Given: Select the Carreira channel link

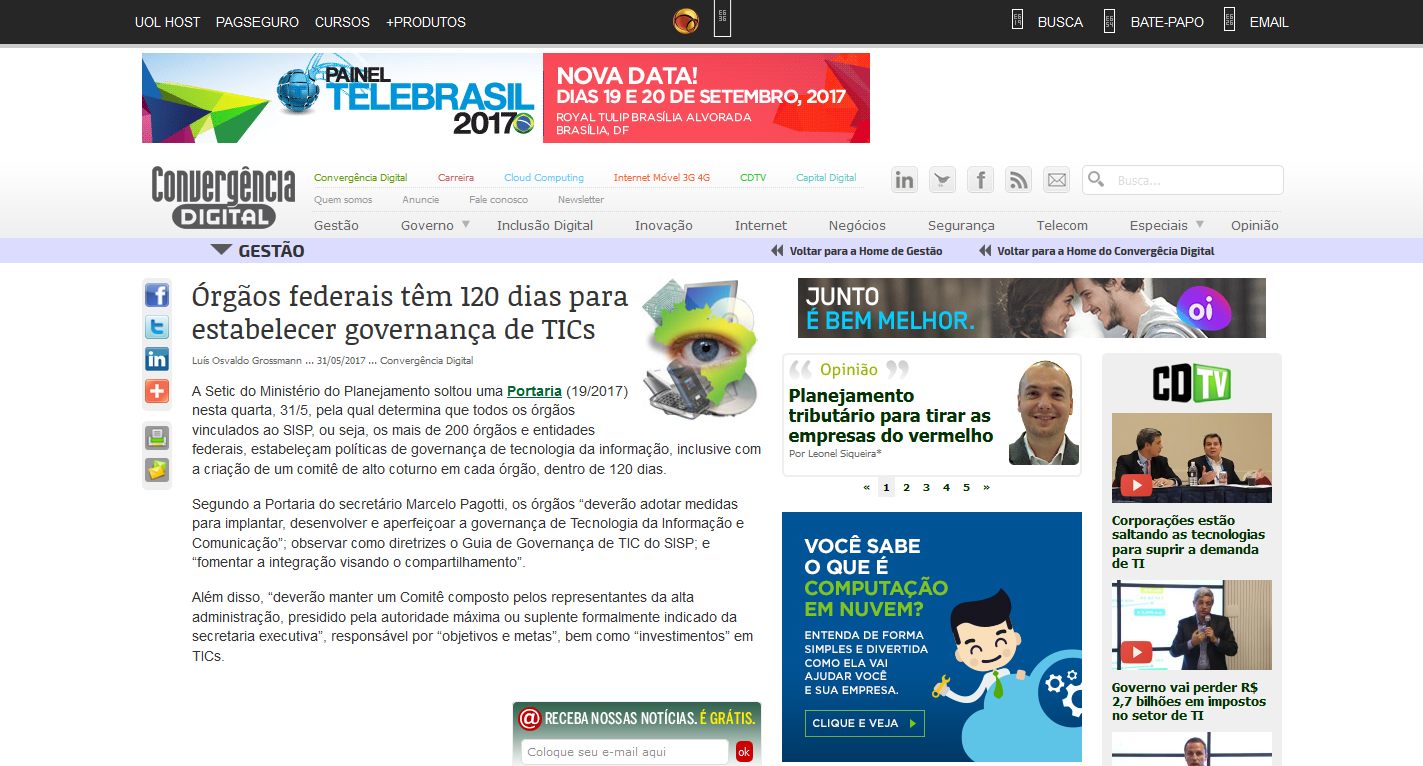Looking at the screenshot, I should [456, 178].
